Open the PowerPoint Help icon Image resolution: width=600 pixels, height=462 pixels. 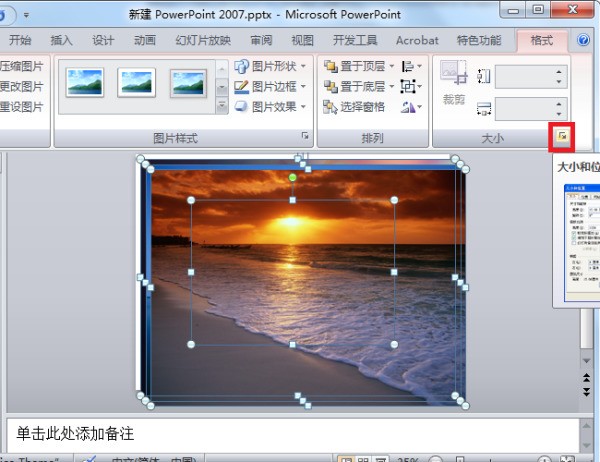[x=584, y=40]
